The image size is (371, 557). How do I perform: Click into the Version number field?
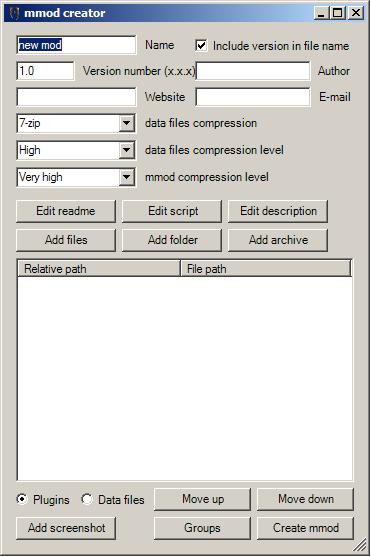click(45, 71)
